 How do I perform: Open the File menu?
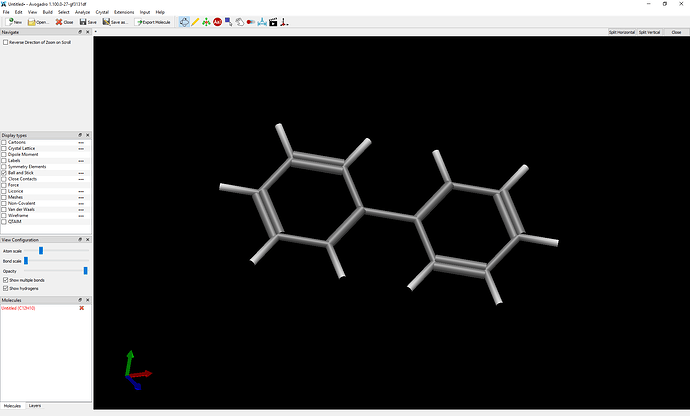[6, 12]
